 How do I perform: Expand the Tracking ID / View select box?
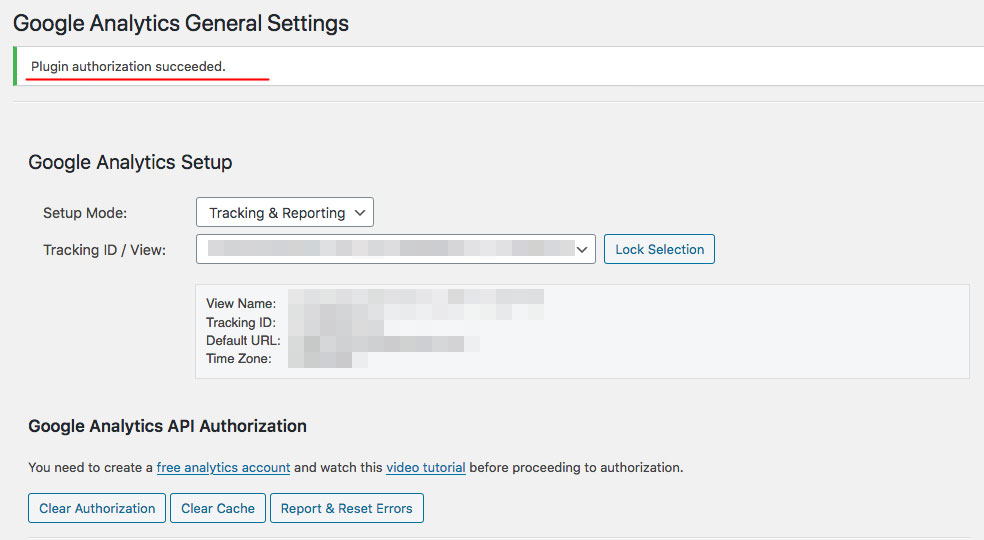(395, 249)
